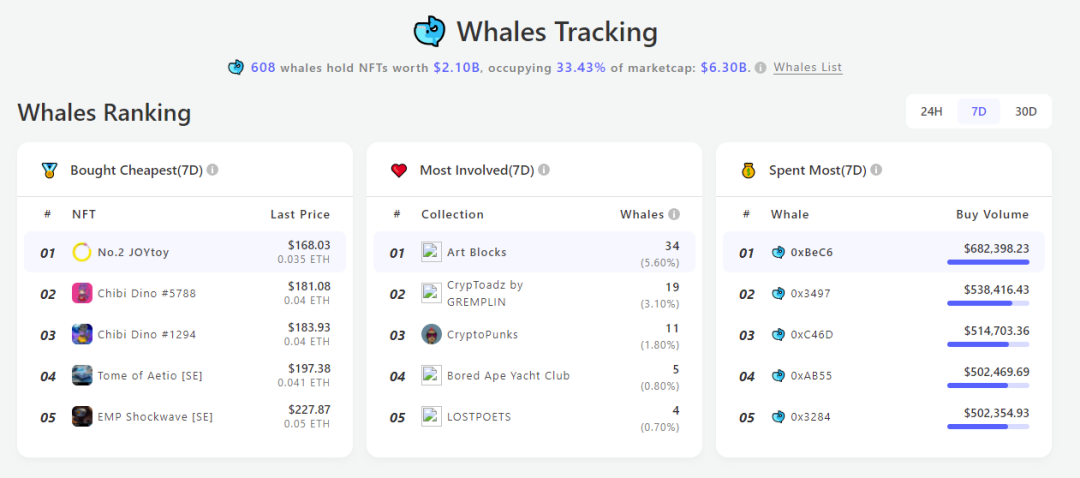Open Chibi Dino #5788 NFT name
The height and width of the screenshot is (478, 1080).
(147, 293)
